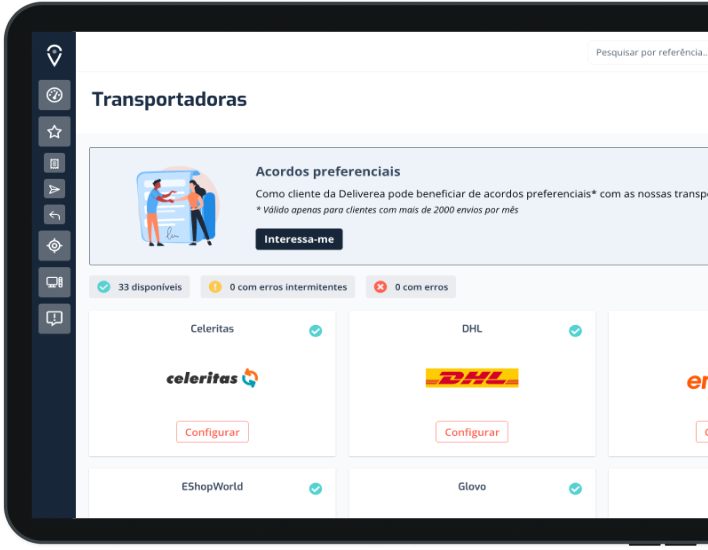Click the Glovo card title

pos(472,486)
